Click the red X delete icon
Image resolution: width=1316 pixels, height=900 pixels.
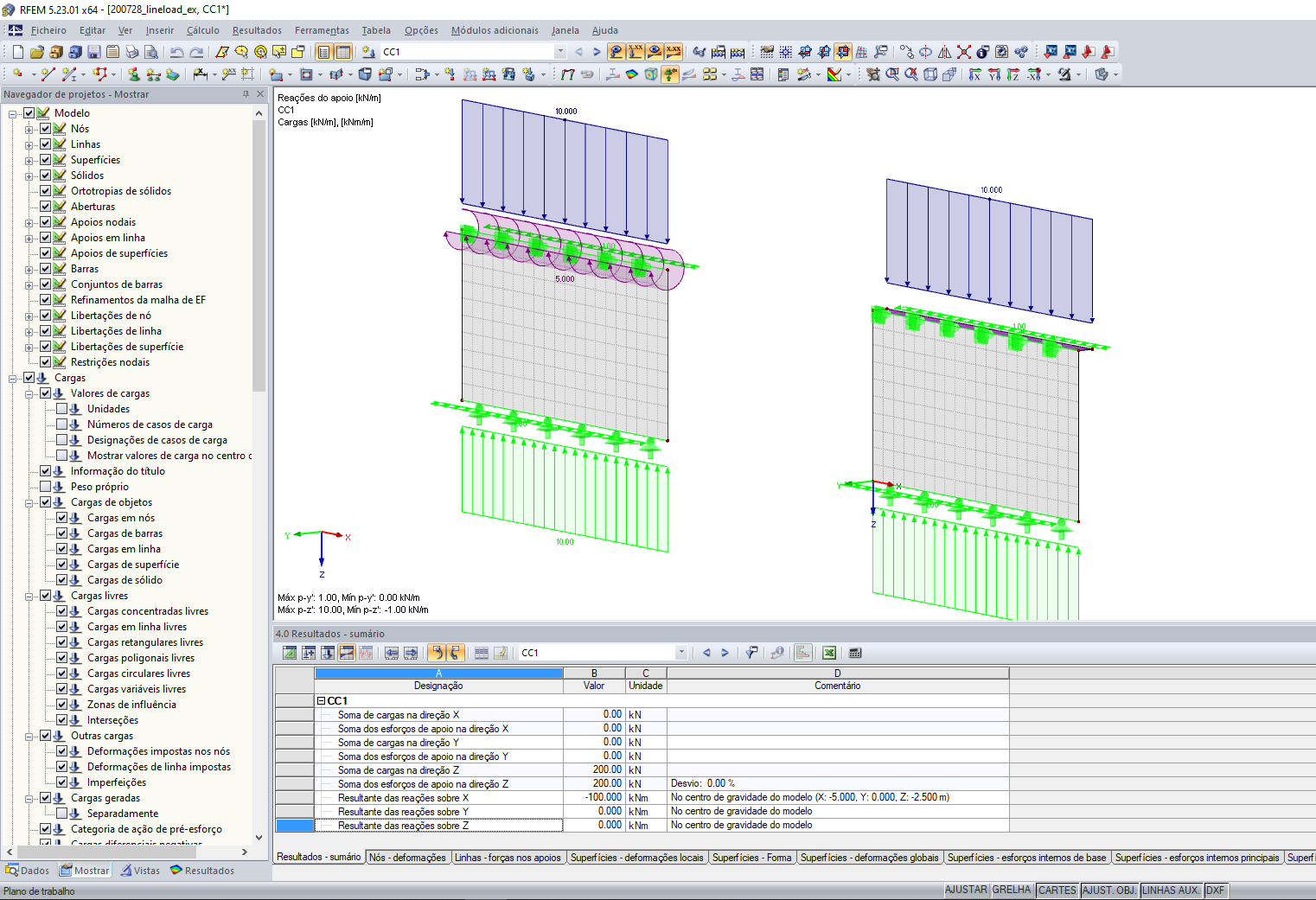point(963,52)
